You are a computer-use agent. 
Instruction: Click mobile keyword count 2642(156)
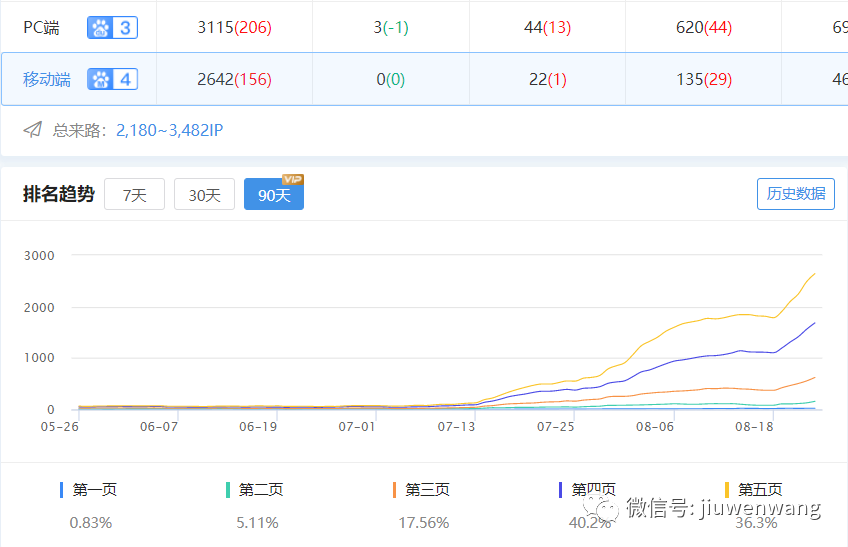click(234, 80)
